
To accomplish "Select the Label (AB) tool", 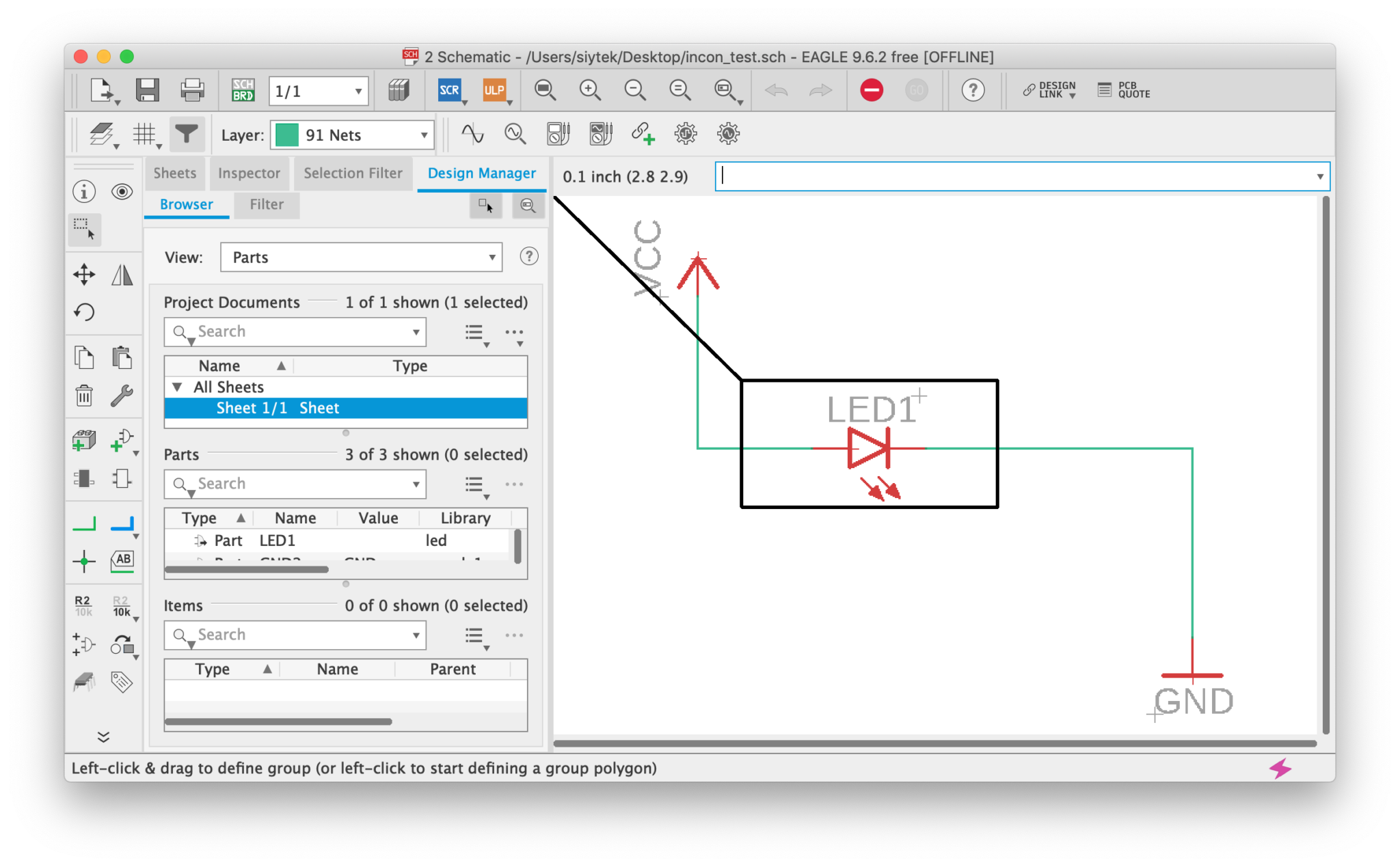I will (123, 562).
